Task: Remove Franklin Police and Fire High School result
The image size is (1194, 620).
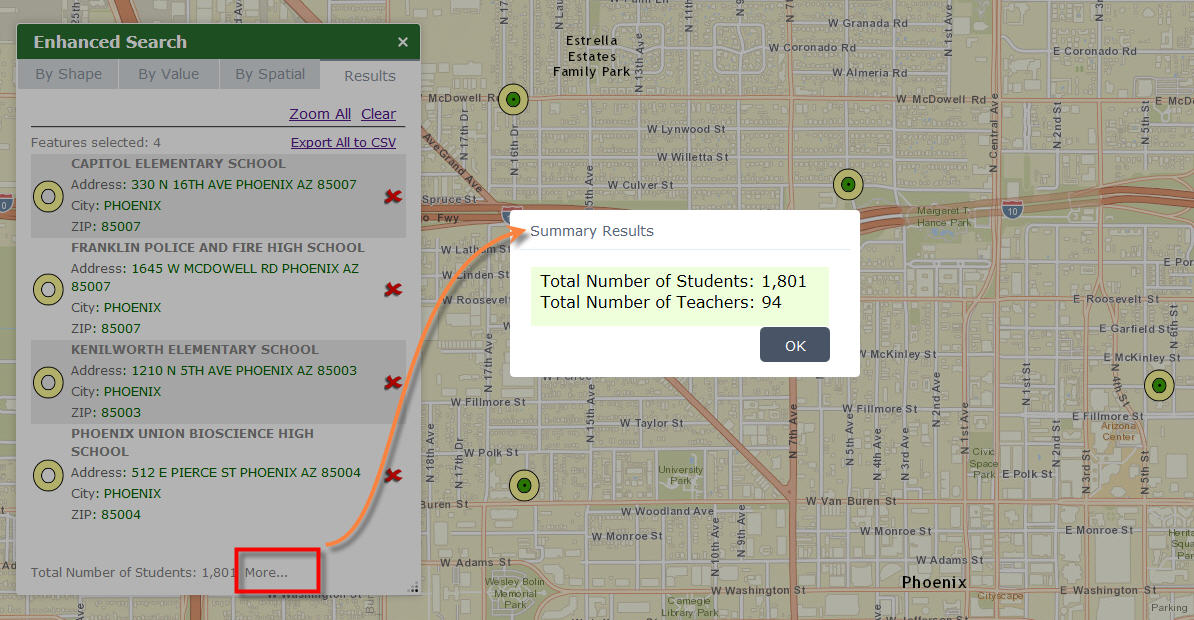Action: click(x=393, y=289)
